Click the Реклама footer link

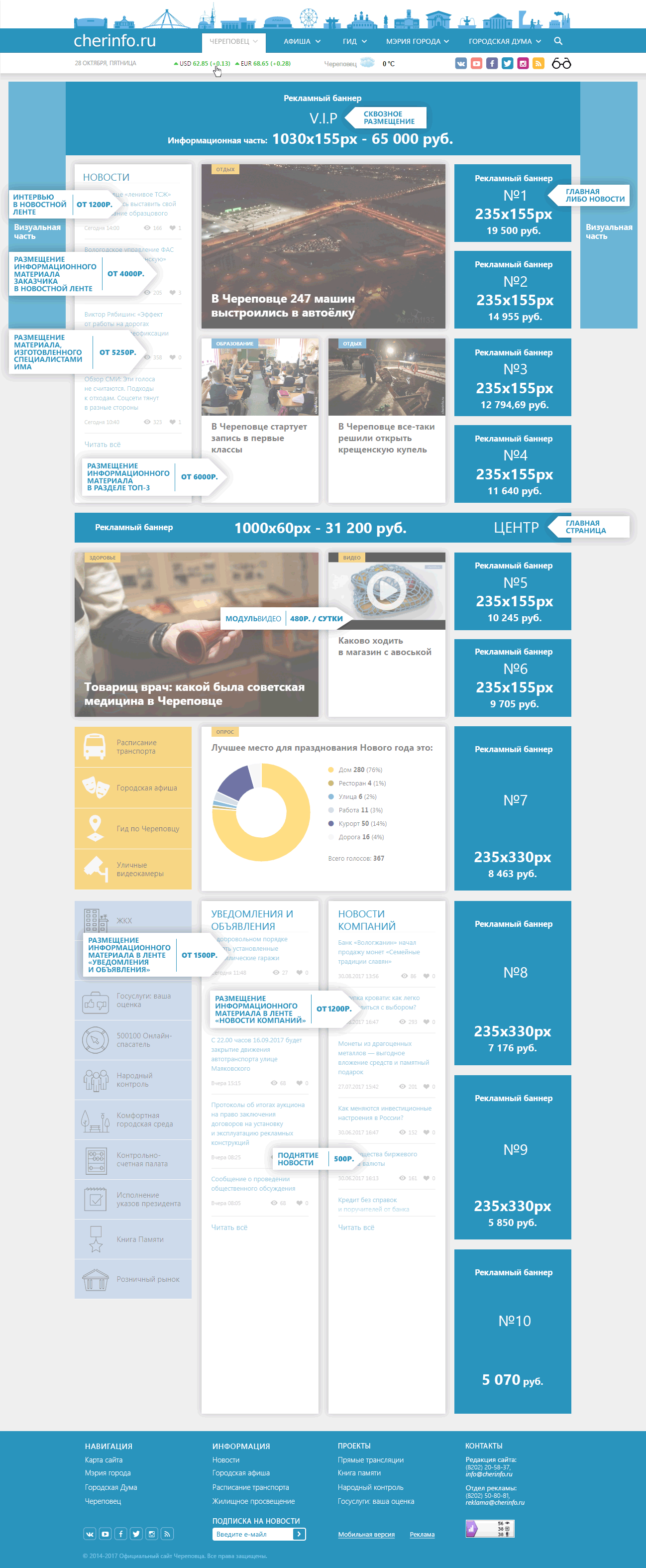pyautogui.click(x=422, y=1534)
